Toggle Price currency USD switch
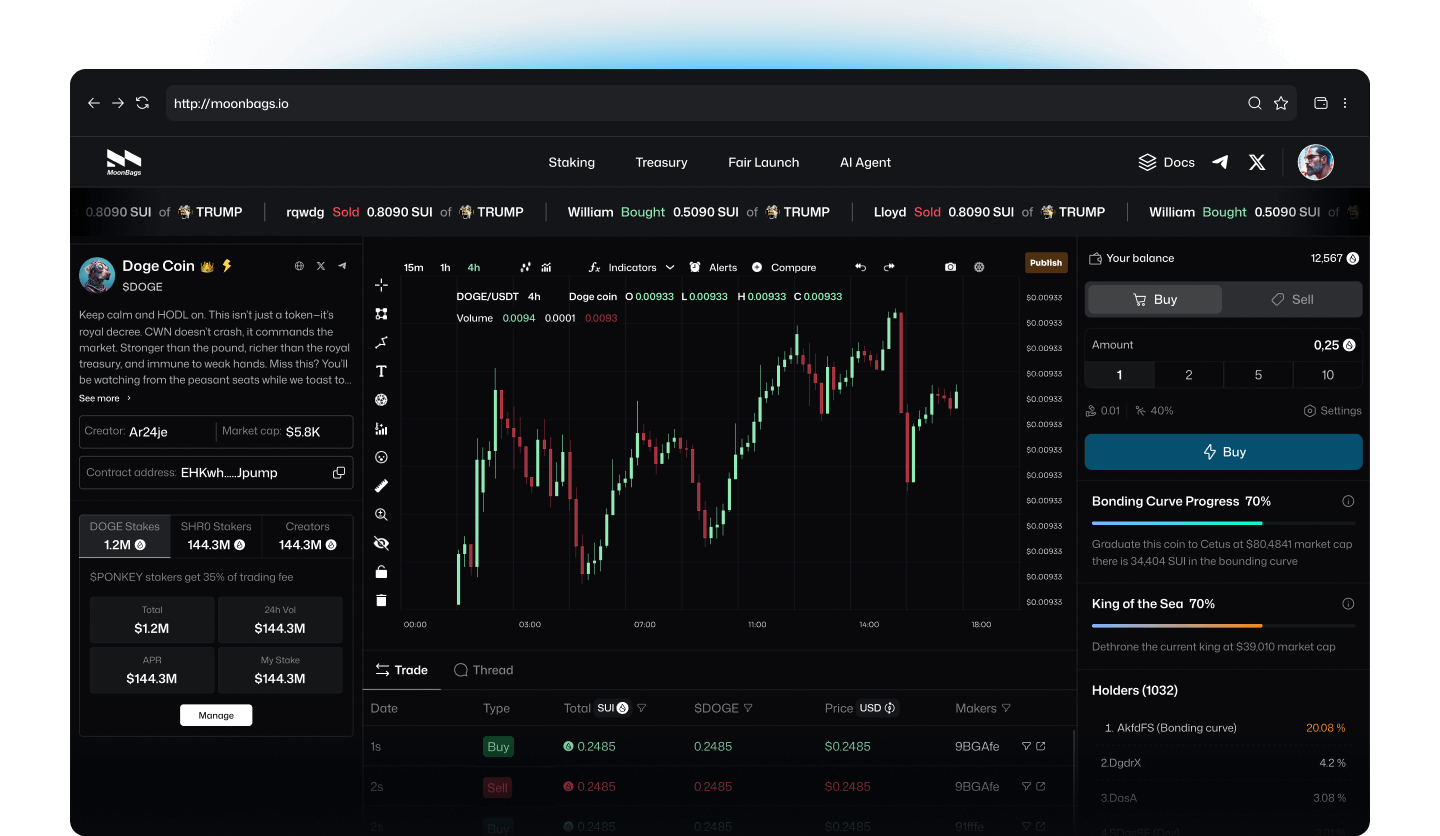 [877, 708]
